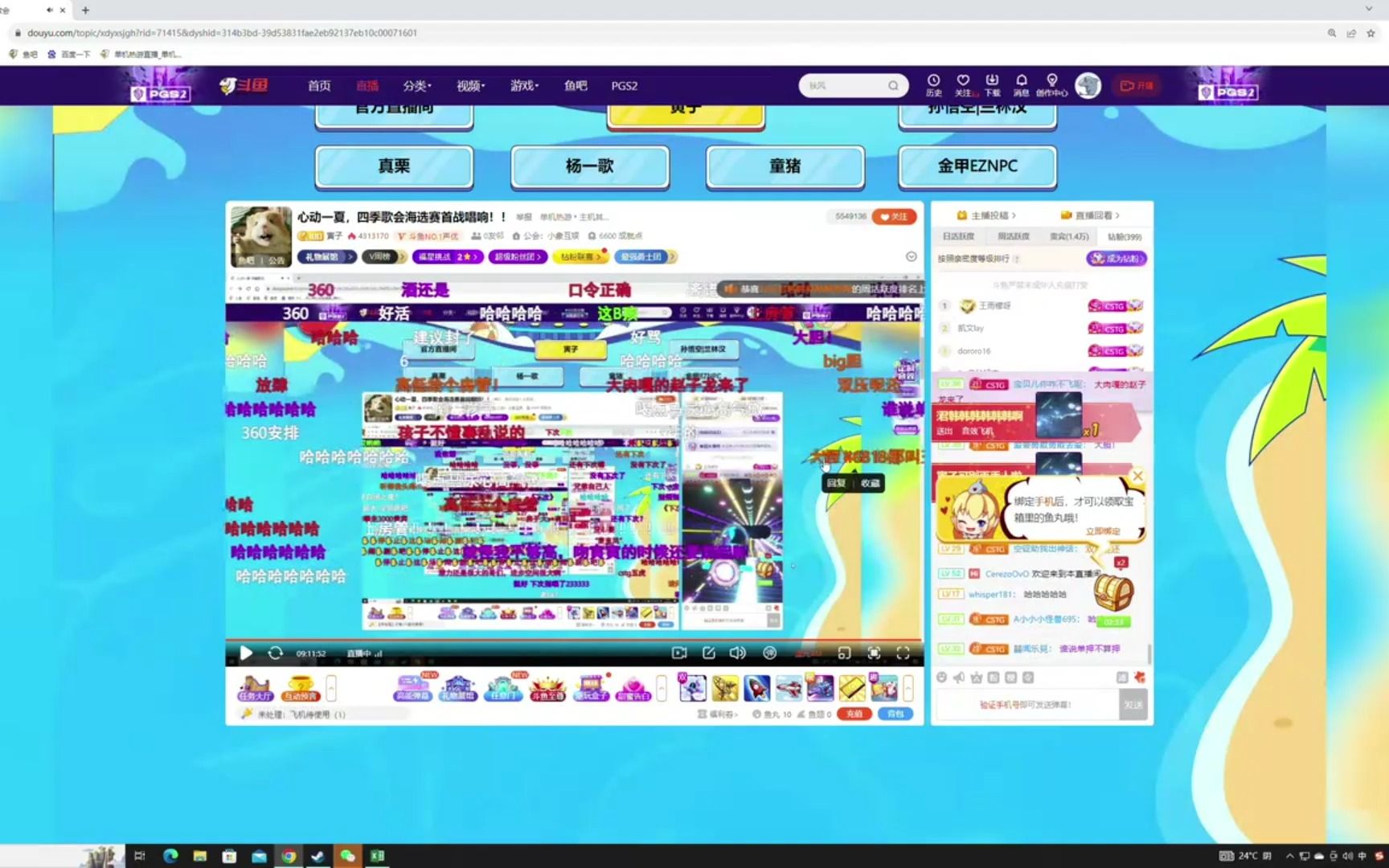Toggle danmaku display on the player
1389x868 pixels.
click(x=769, y=653)
